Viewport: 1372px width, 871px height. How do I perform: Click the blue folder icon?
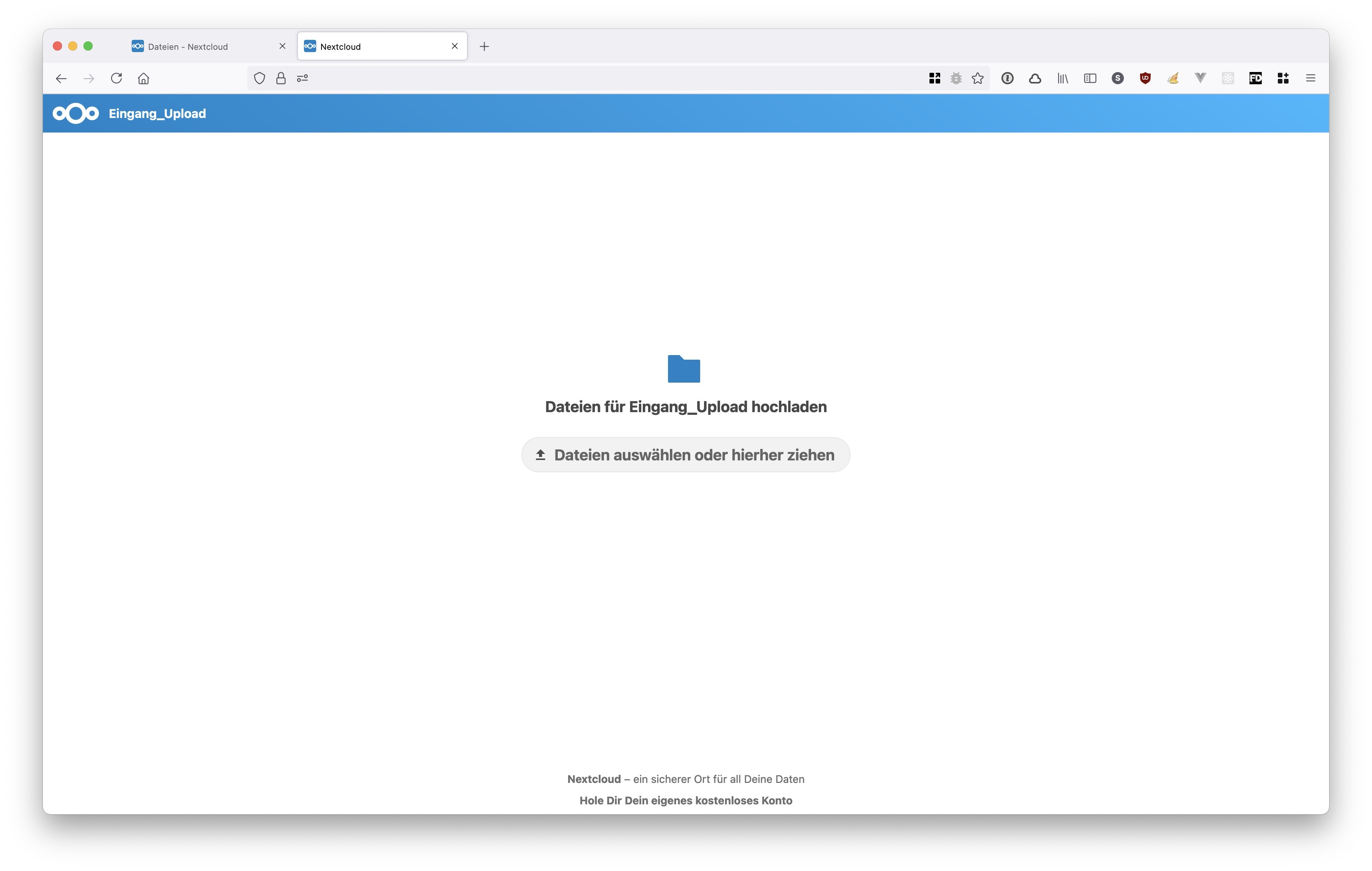684,369
